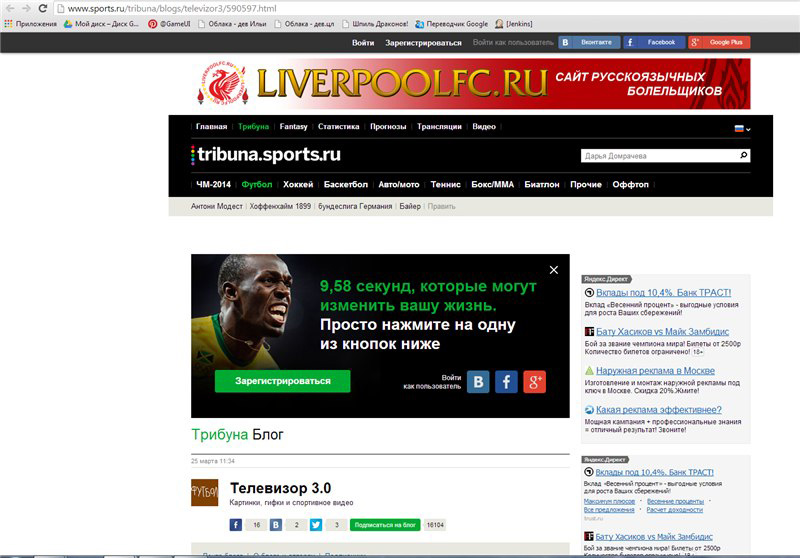Open the Трибуна heading link
This screenshot has height=558, width=800.
219,435
